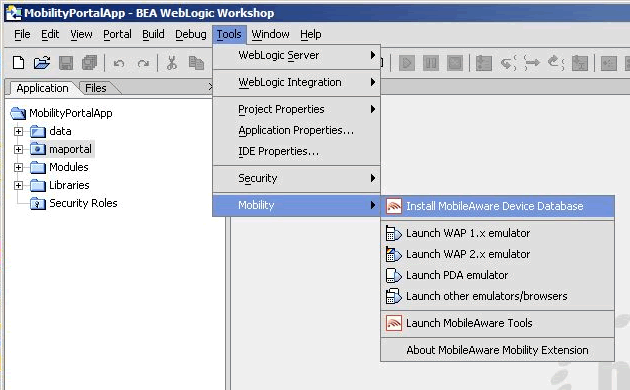Open the File menu
The width and height of the screenshot is (630, 390).
click(x=22, y=35)
